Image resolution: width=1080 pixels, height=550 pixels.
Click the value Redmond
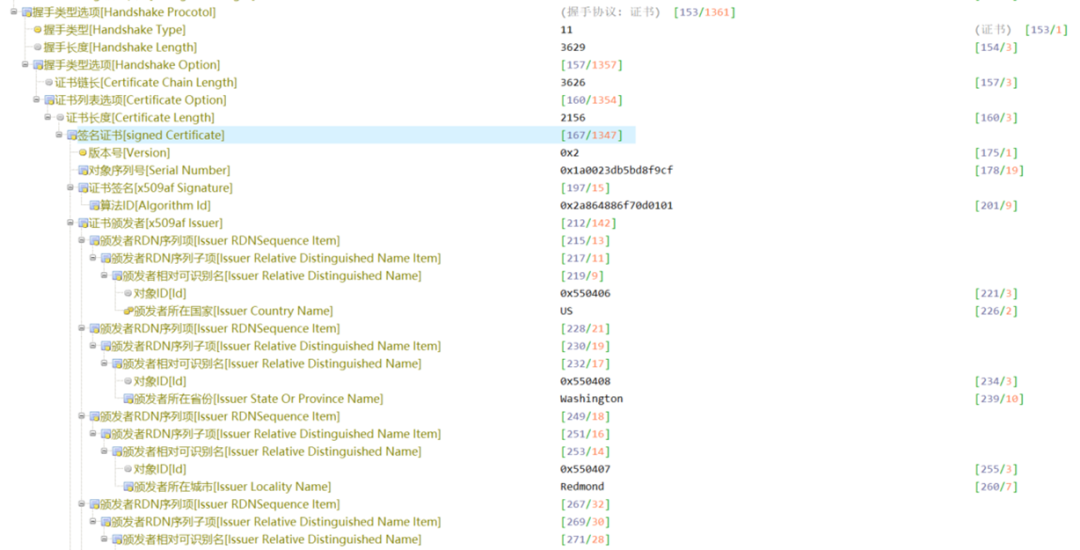pos(582,487)
